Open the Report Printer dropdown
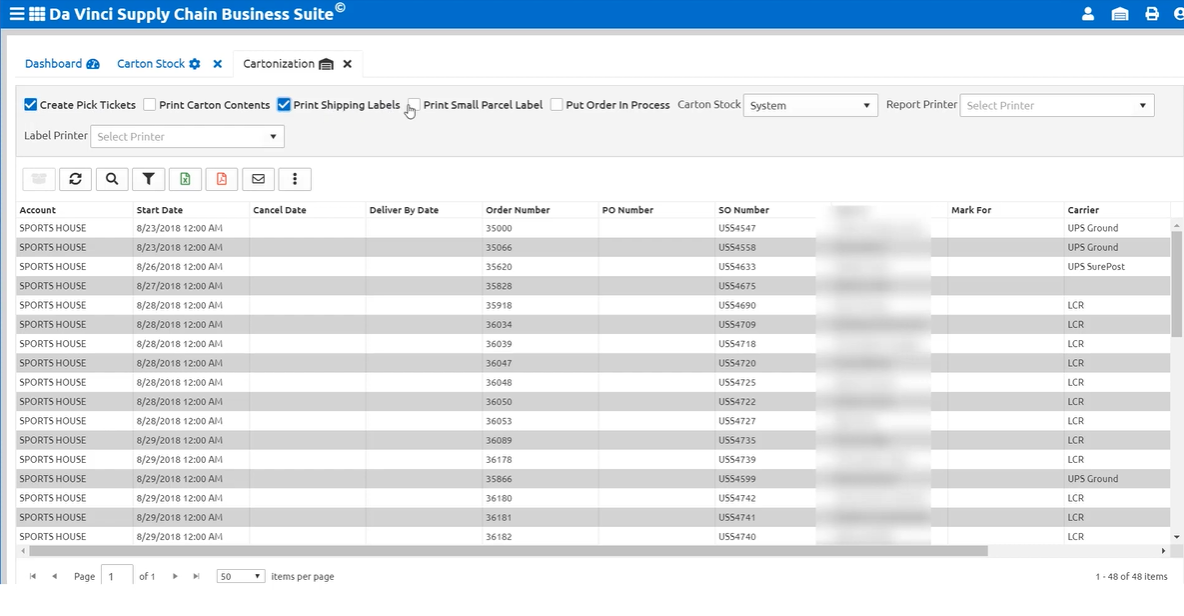 1056,105
